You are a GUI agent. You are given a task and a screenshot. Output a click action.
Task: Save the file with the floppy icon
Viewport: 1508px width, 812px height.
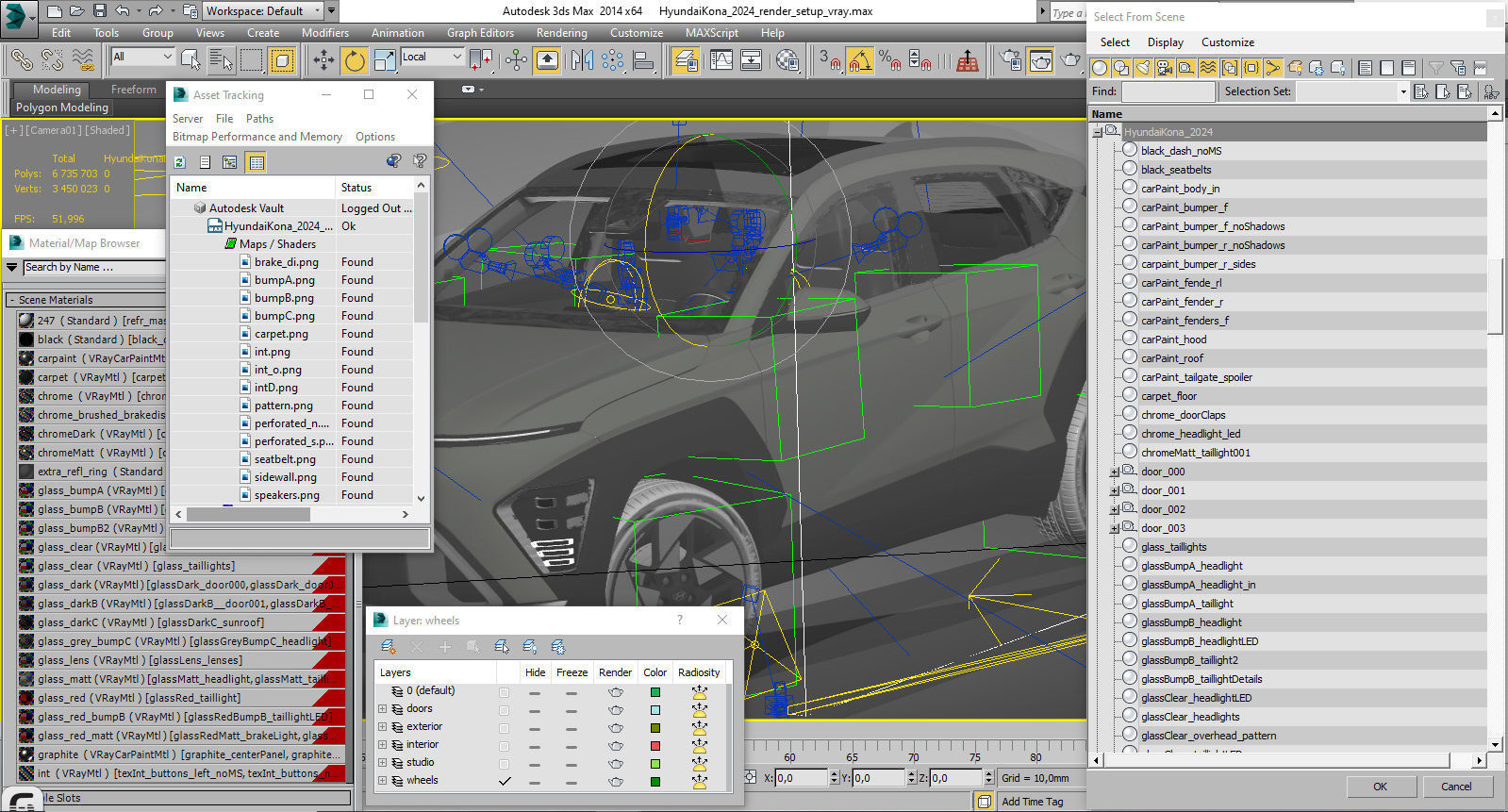pyautogui.click(x=100, y=11)
